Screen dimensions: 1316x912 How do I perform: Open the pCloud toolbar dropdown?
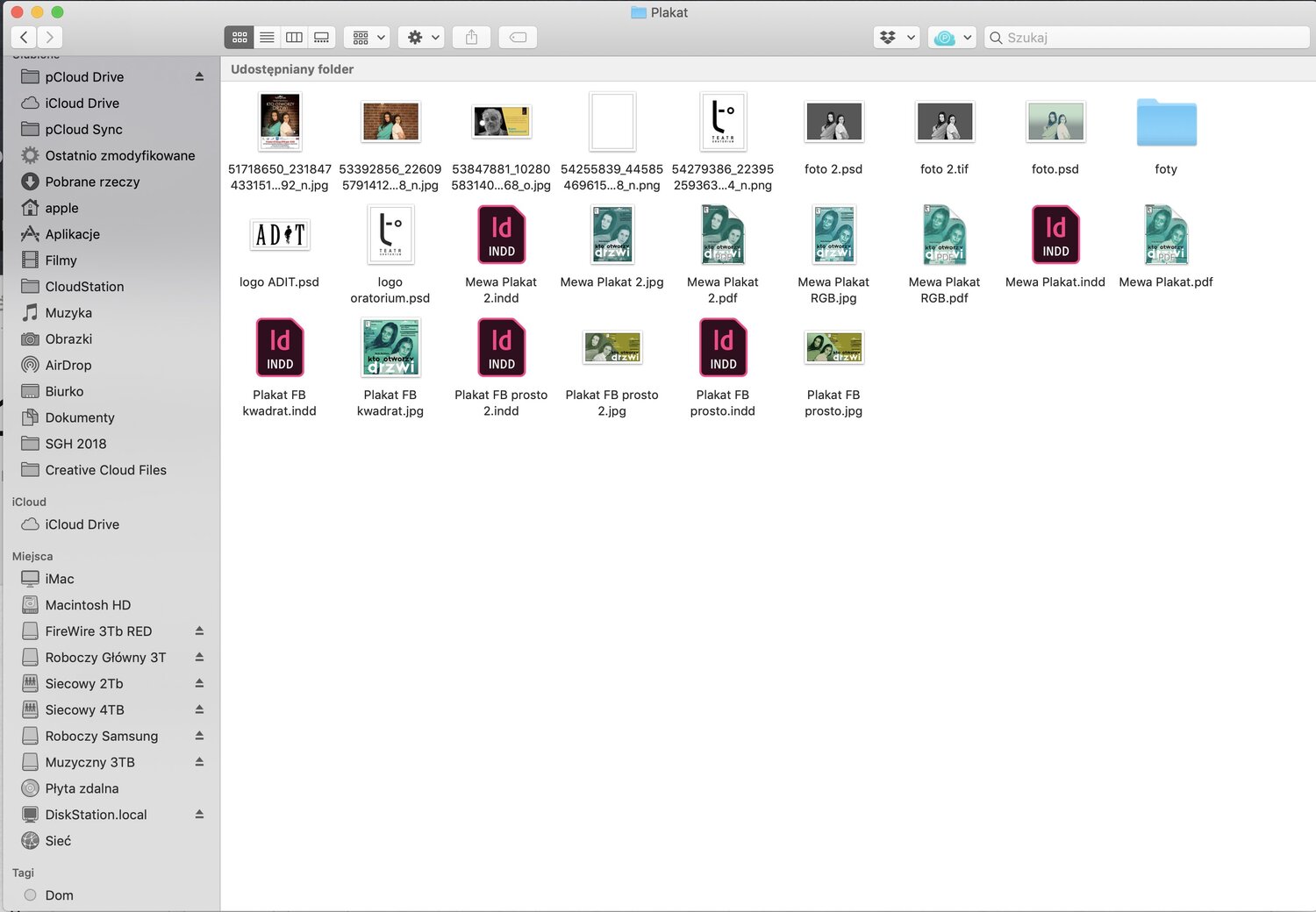(952, 38)
